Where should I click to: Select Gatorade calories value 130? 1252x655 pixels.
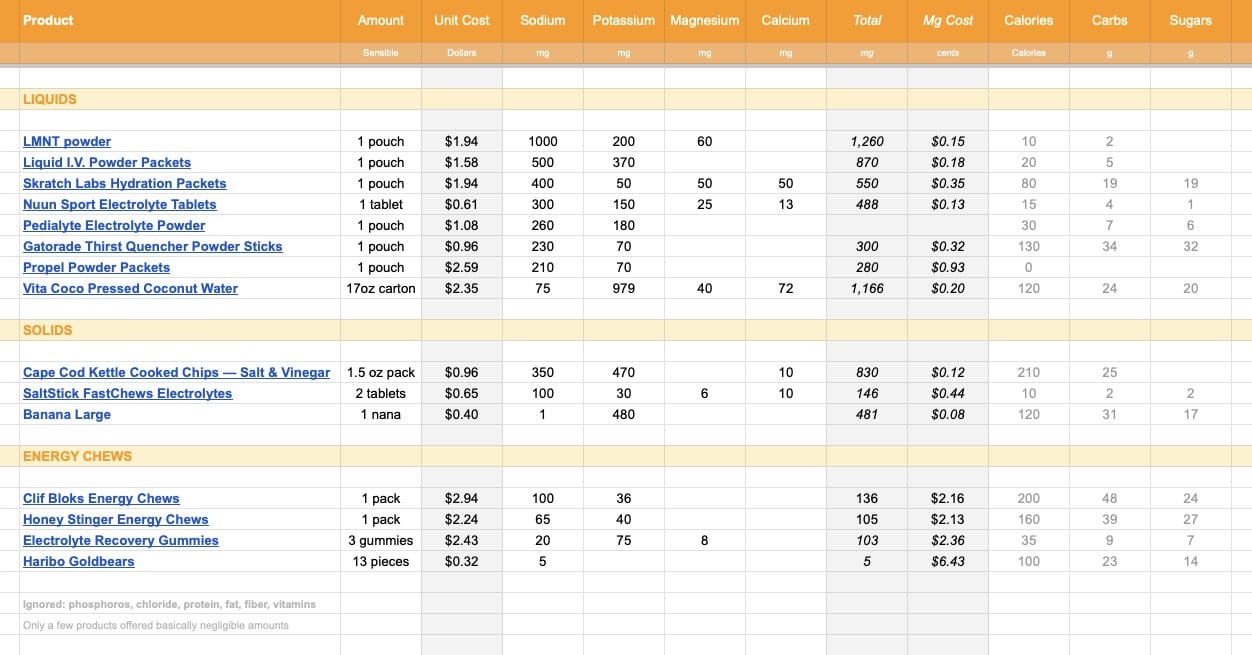[1029, 246]
